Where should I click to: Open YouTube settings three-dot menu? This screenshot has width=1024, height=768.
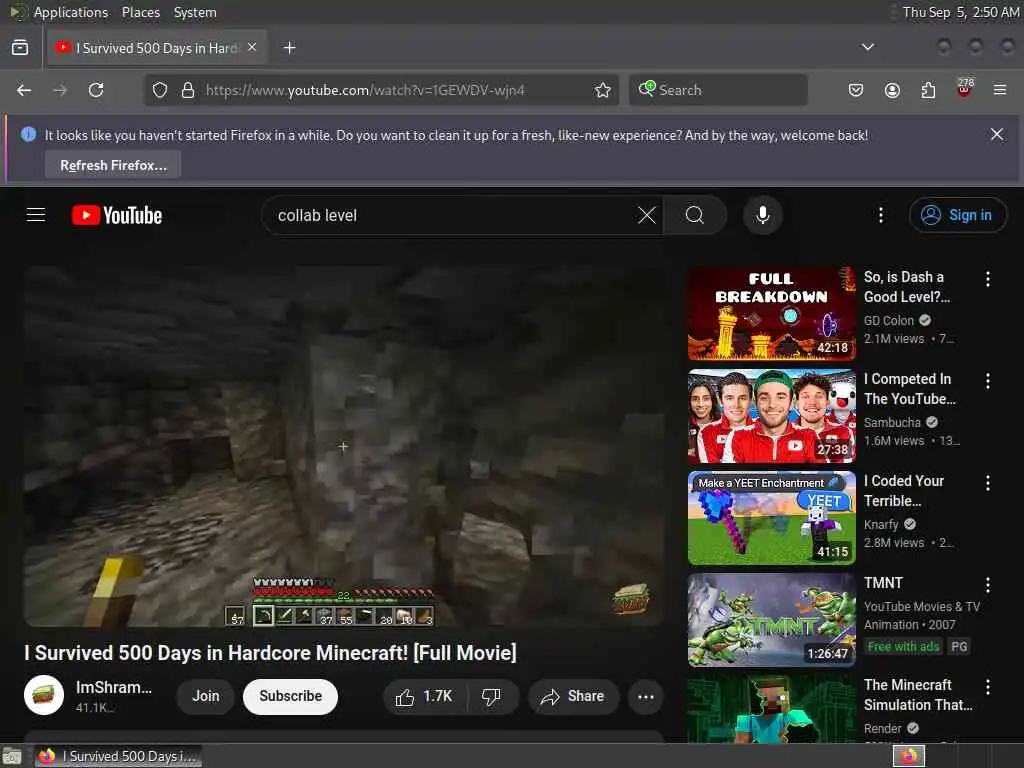click(881, 215)
